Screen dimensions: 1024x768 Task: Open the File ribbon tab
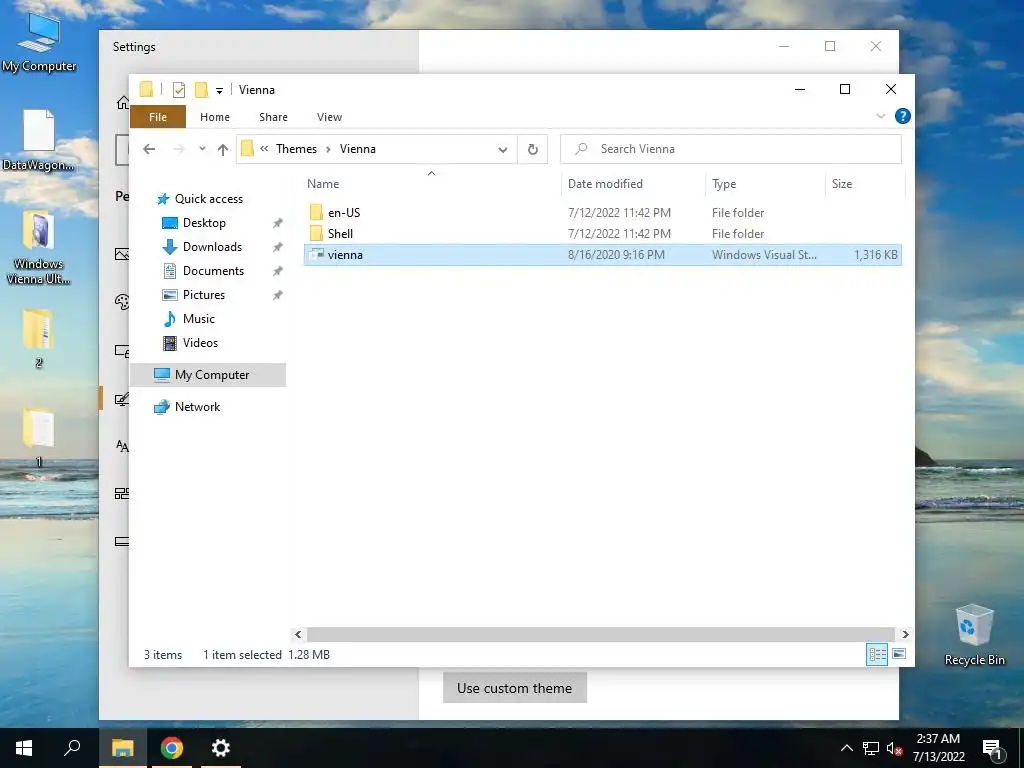pos(158,117)
